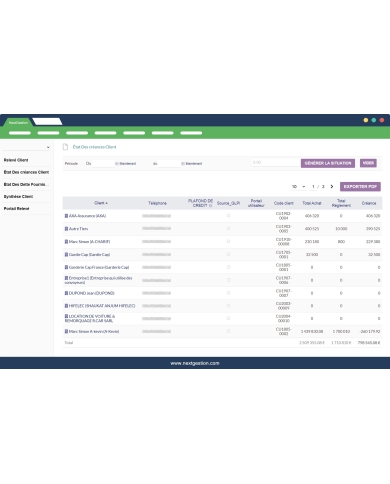390x484 pixels.
Task: Click the Du date input field
Action: (x=103, y=164)
